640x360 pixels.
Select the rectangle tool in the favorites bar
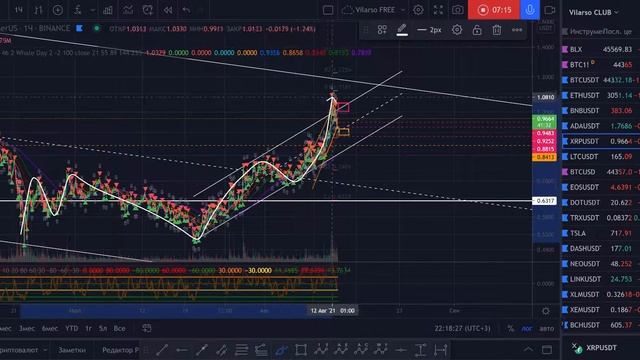(x=301, y=350)
